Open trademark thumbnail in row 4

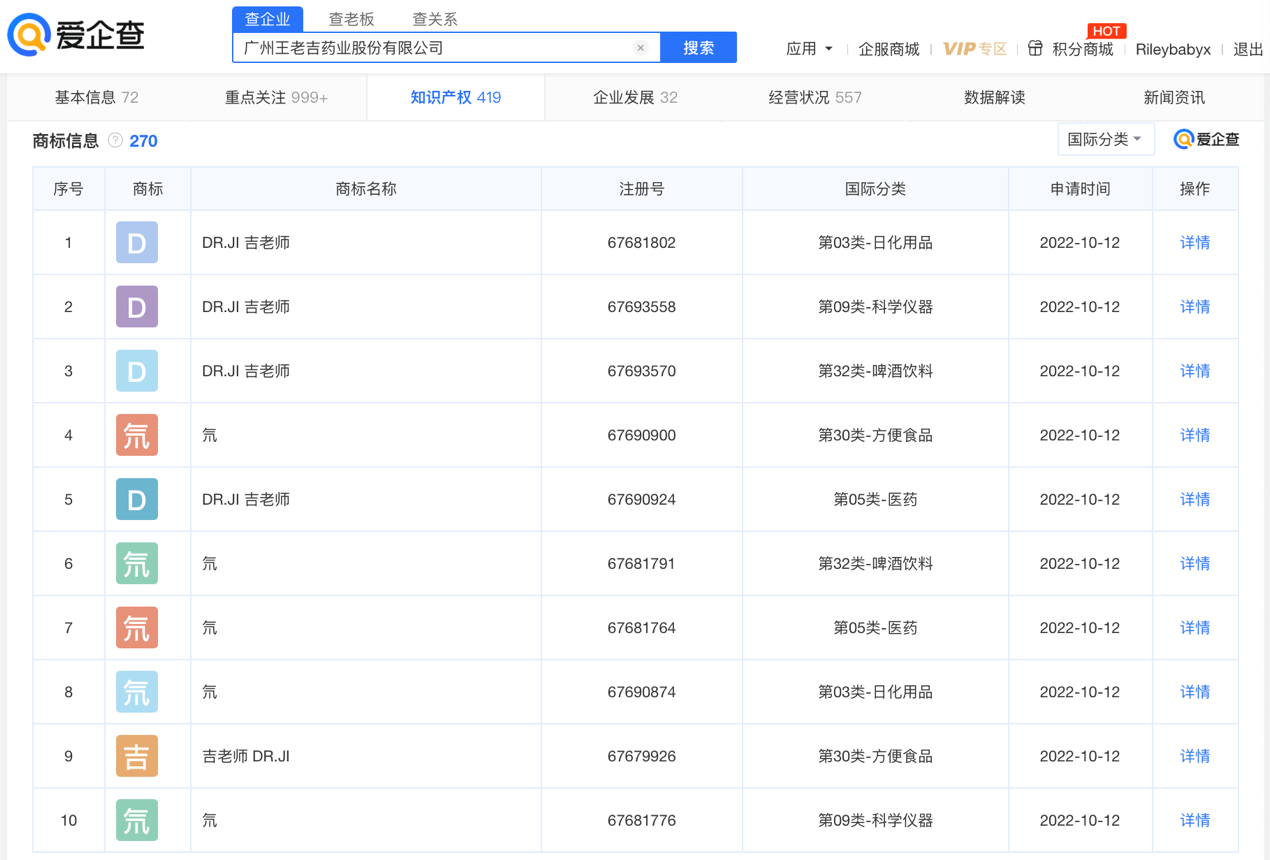pyautogui.click(x=137, y=435)
